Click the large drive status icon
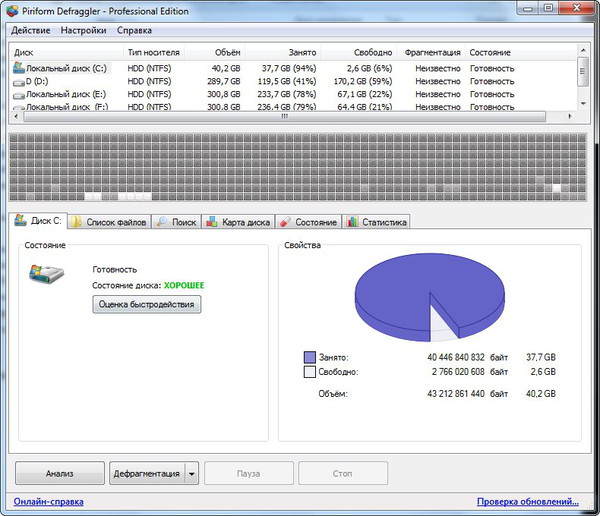Screen dimensions: 600x516 pyautogui.click(x=48, y=277)
